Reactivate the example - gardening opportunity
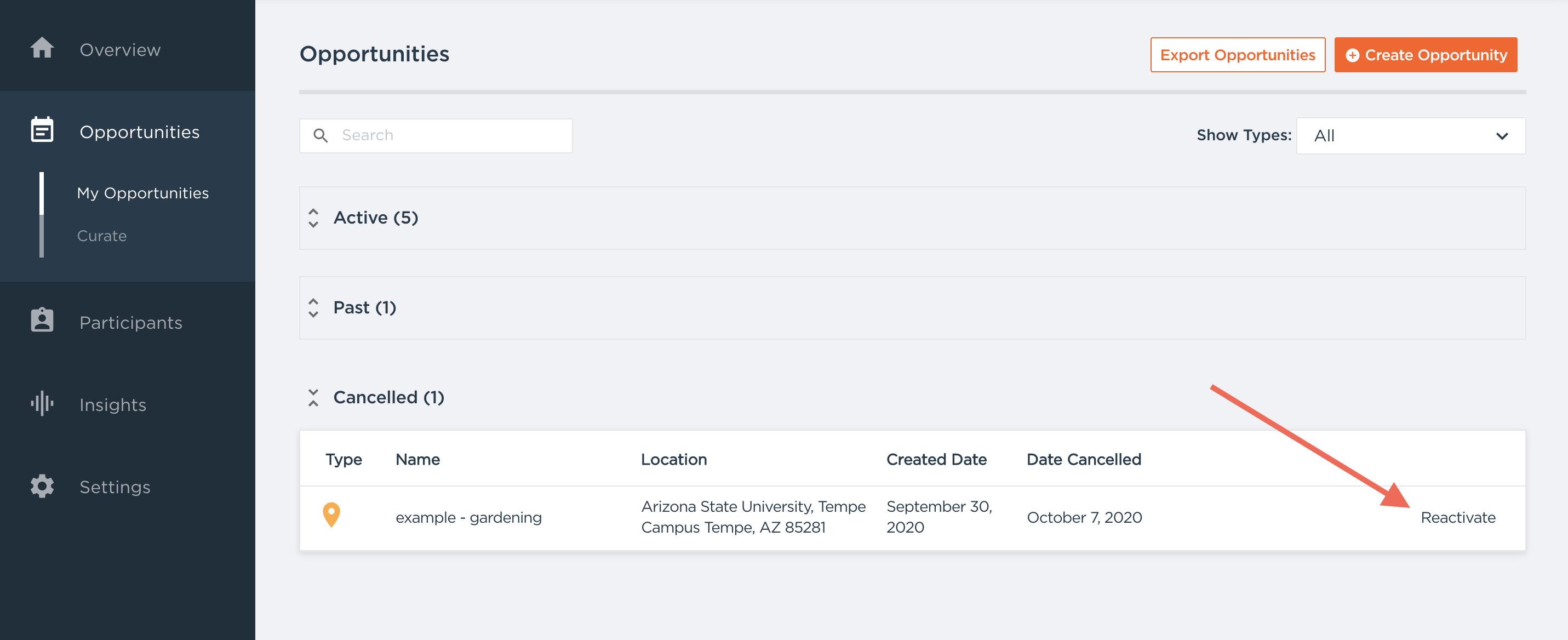Viewport: 1568px width, 640px height. tap(1457, 517)
